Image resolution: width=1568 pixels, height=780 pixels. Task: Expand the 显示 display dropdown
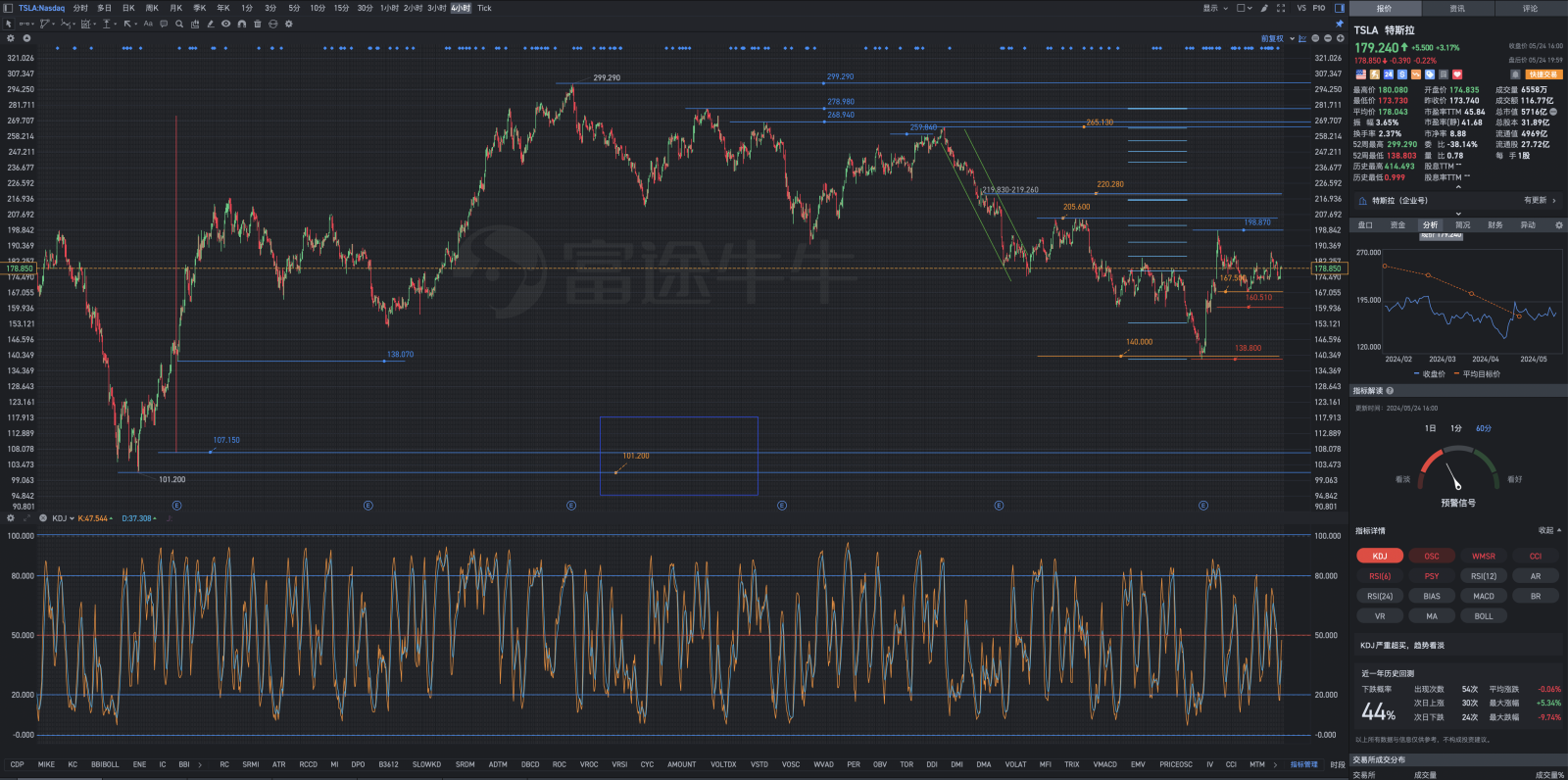(x=1215, y=8)
